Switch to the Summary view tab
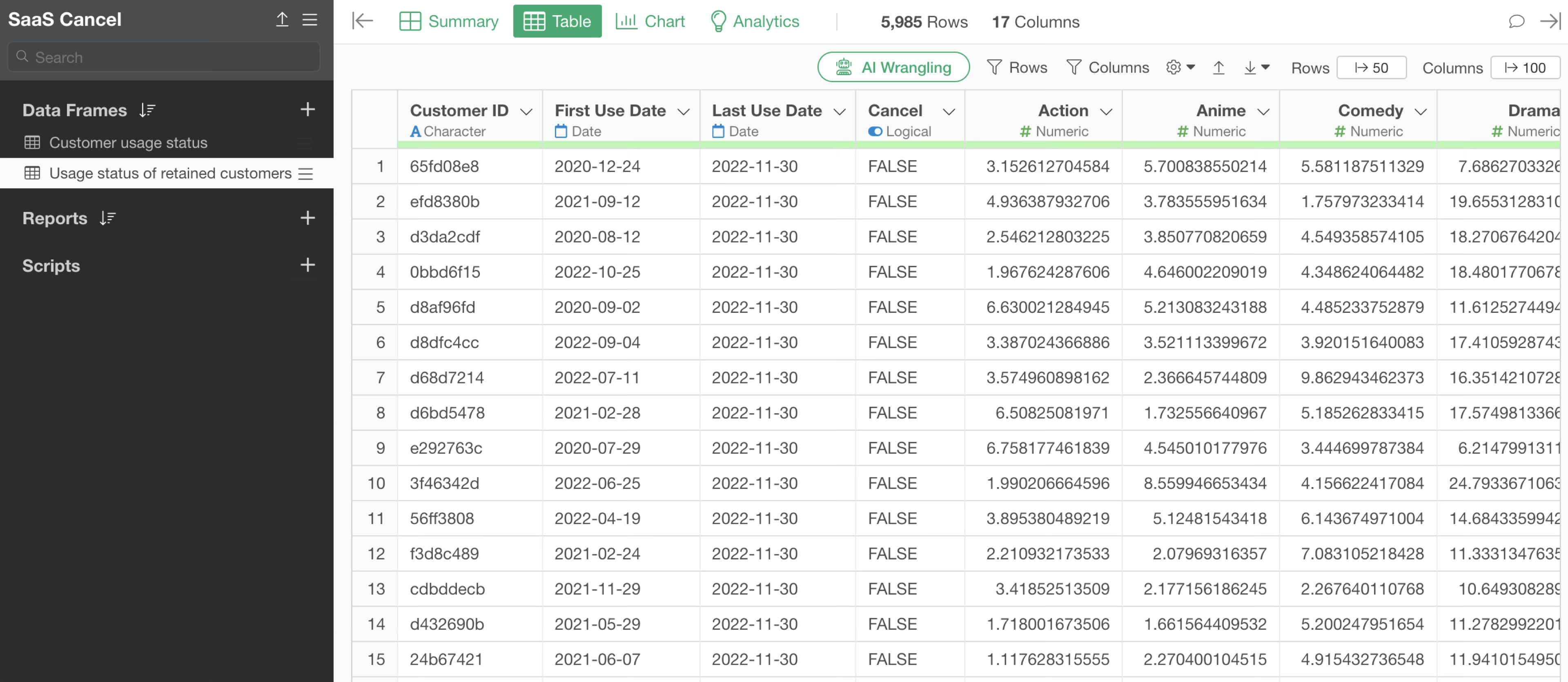Viewport: 1568px width, 682px height. tap(449, 21)
